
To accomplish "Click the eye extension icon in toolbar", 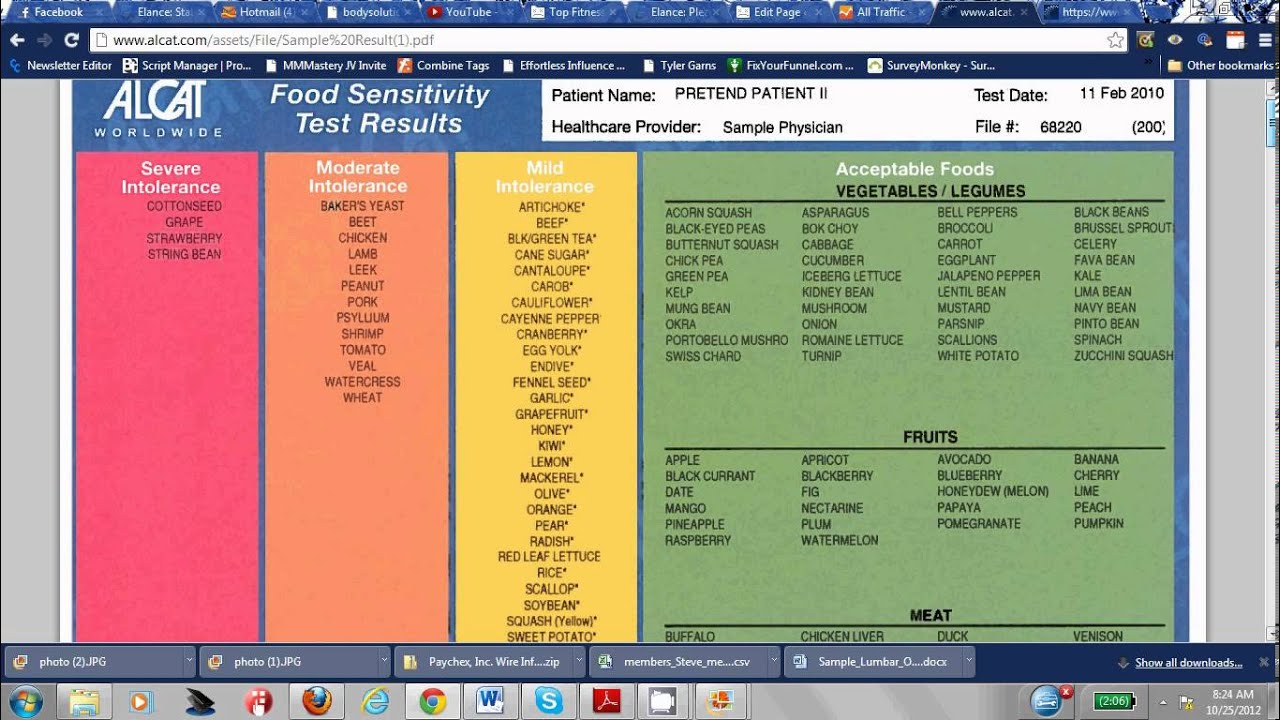I will coord(1175,40).
